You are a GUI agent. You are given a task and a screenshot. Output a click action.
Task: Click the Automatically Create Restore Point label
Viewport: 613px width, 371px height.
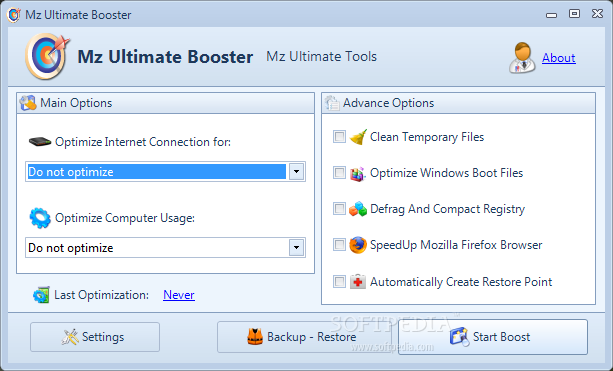[461, 281]
